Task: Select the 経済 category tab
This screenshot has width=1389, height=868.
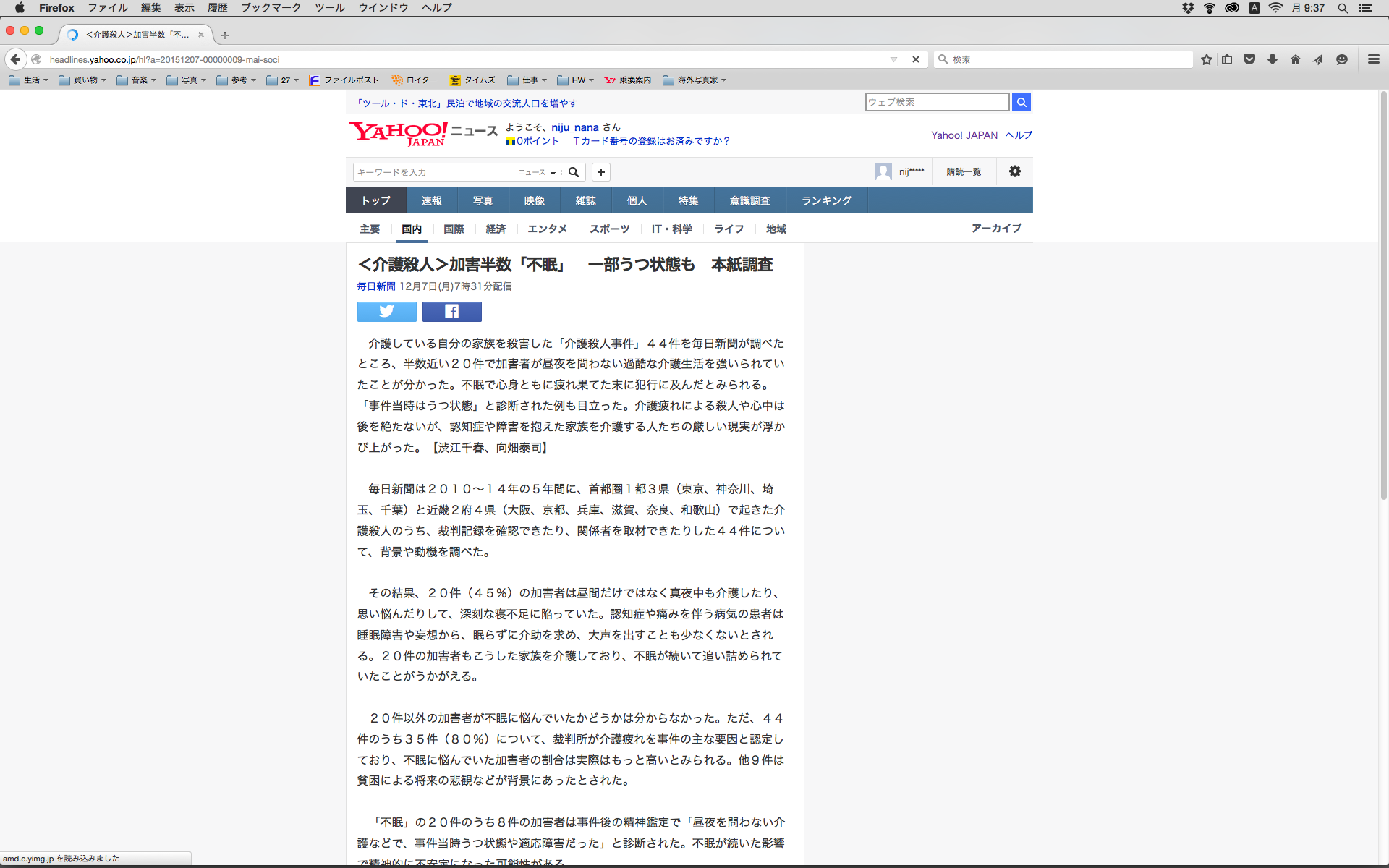Action: point(496,229)
